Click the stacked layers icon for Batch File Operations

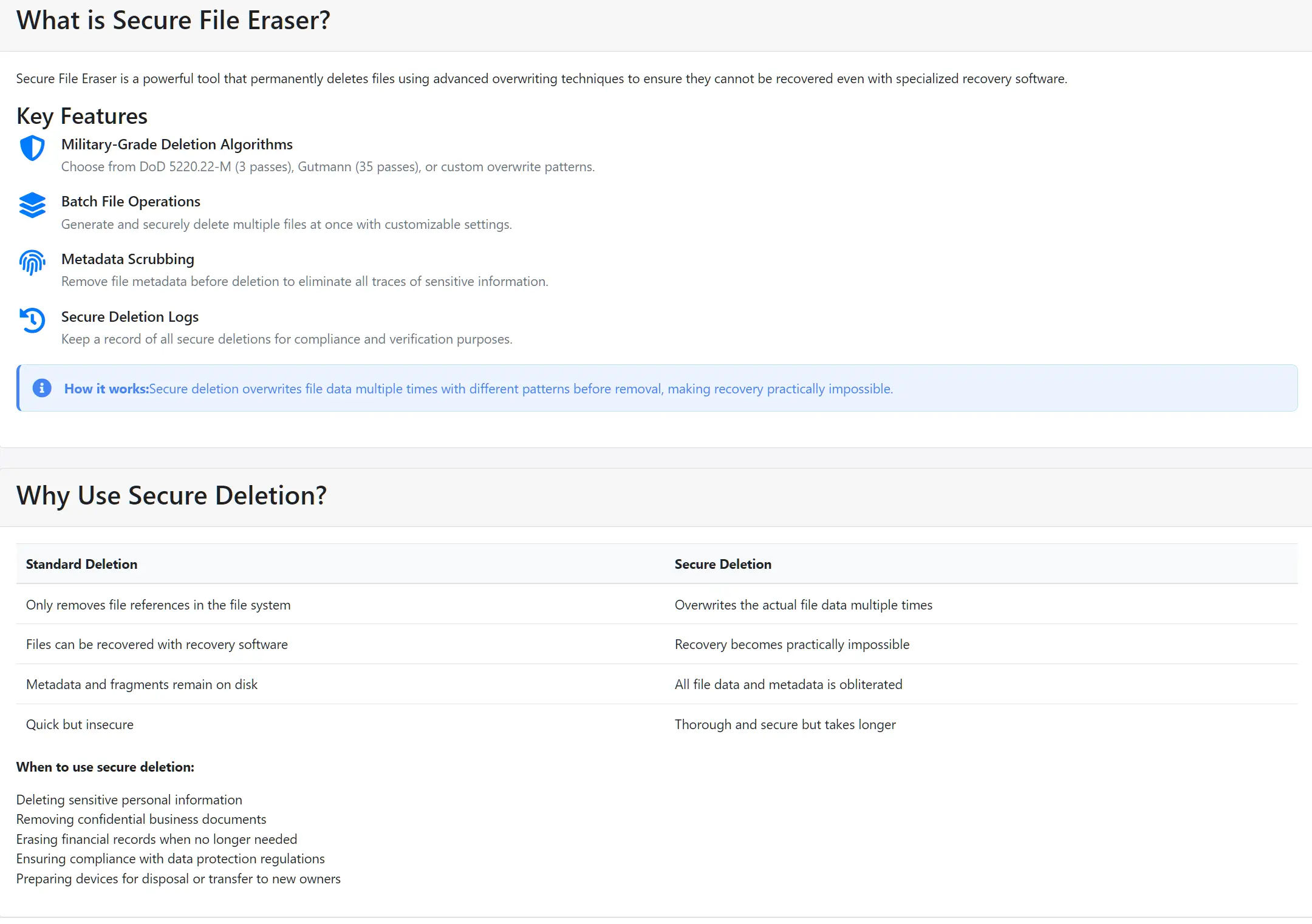point(32,205)
